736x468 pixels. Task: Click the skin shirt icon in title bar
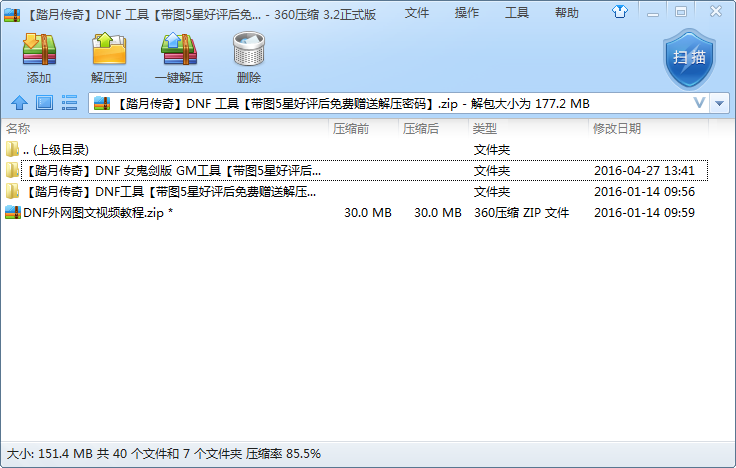coord(622,12)
